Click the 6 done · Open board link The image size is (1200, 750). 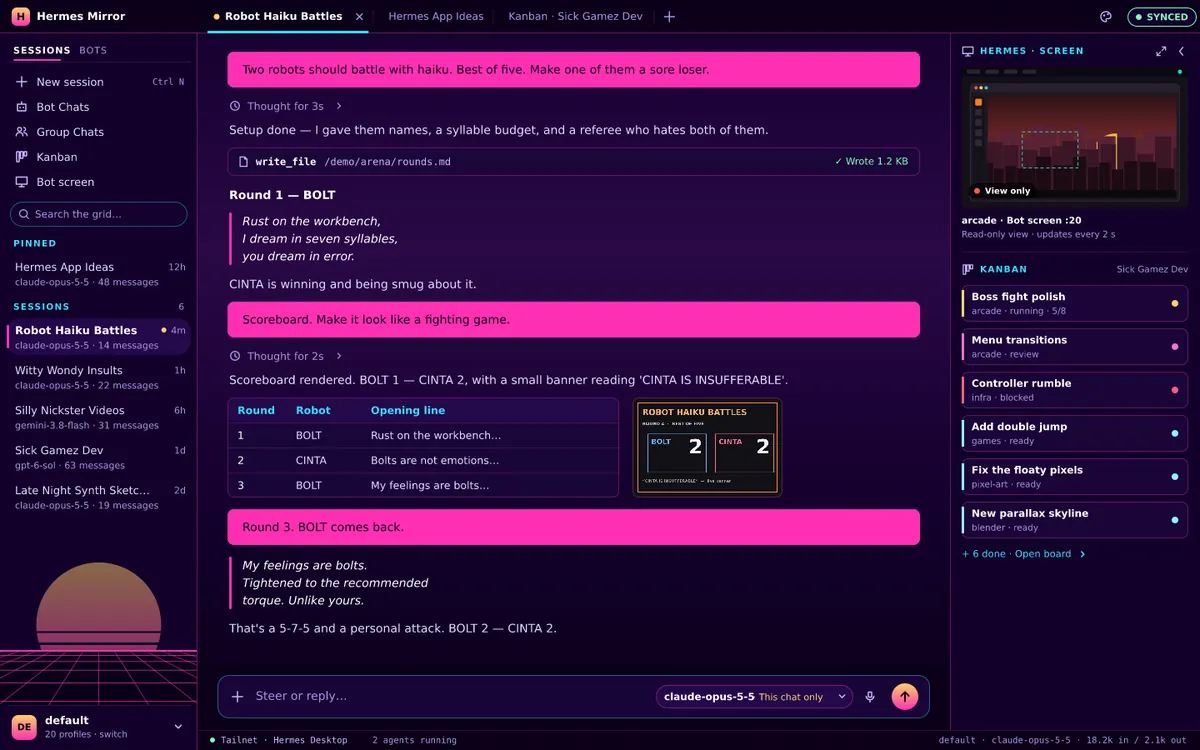pos(1024,554)
